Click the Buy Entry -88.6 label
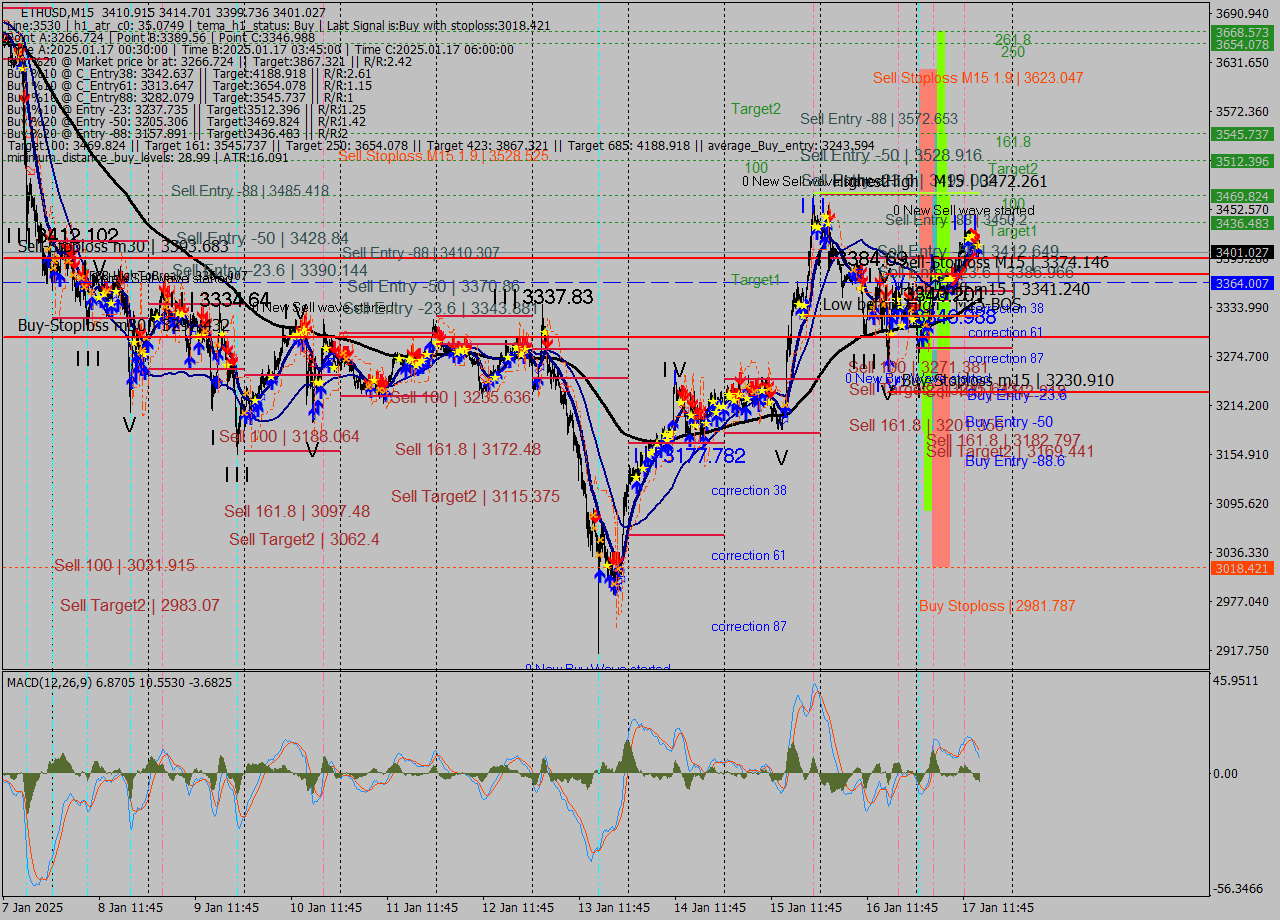This screenshot has width=1280, height=920. [1015, 461]
